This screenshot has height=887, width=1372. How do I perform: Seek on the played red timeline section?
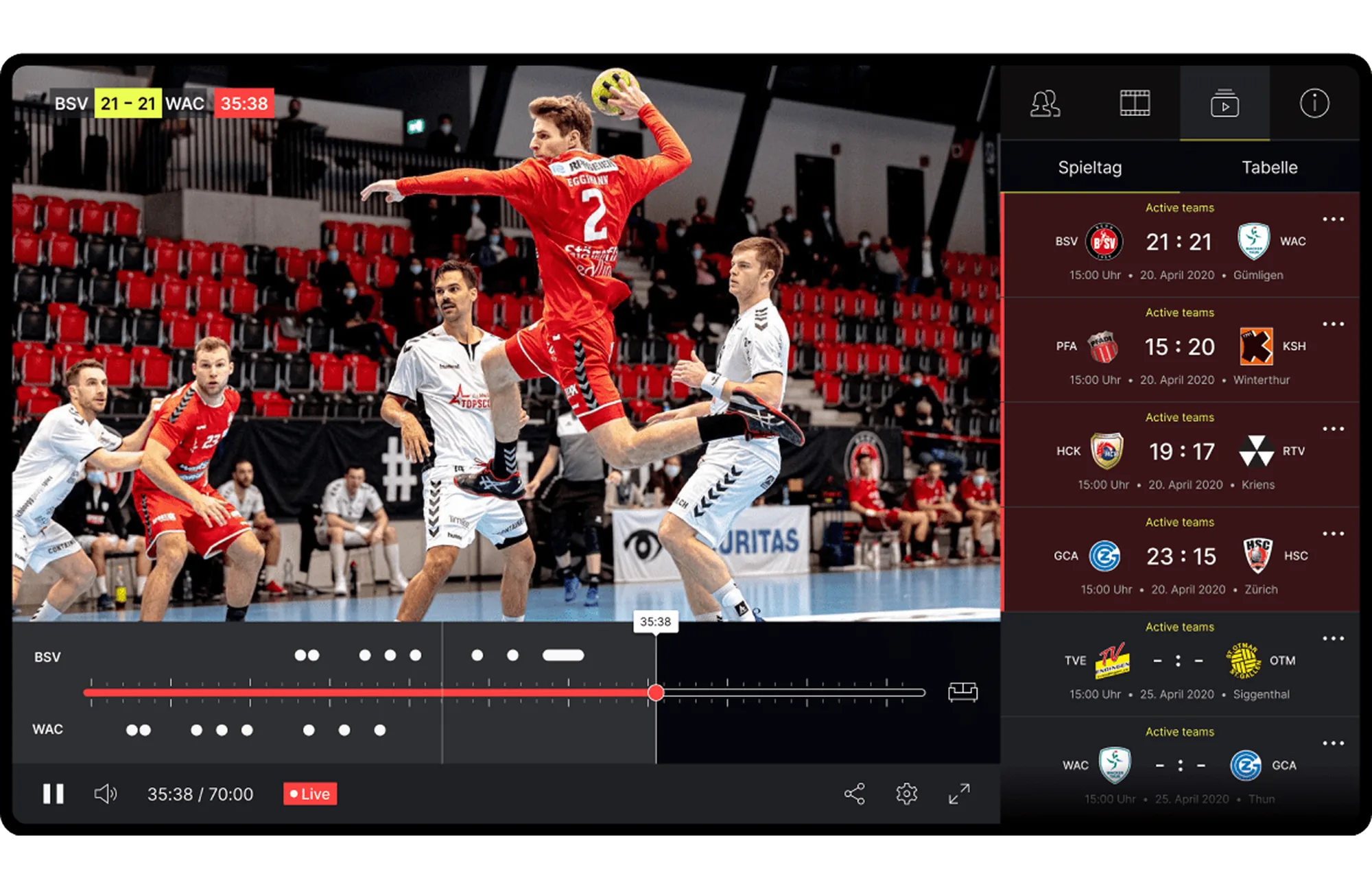click(366, 692)
